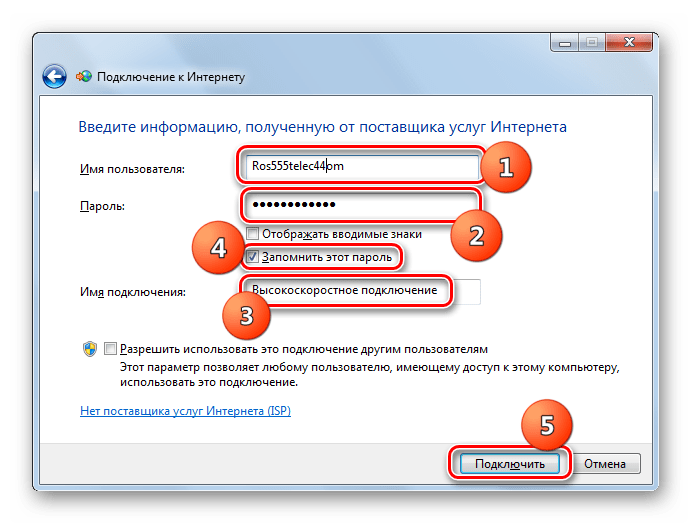Image resolution: width=692 pixels, height=524 pixels.
Task: Go back with the blue arrow button
Action: (x=54, y=77)
